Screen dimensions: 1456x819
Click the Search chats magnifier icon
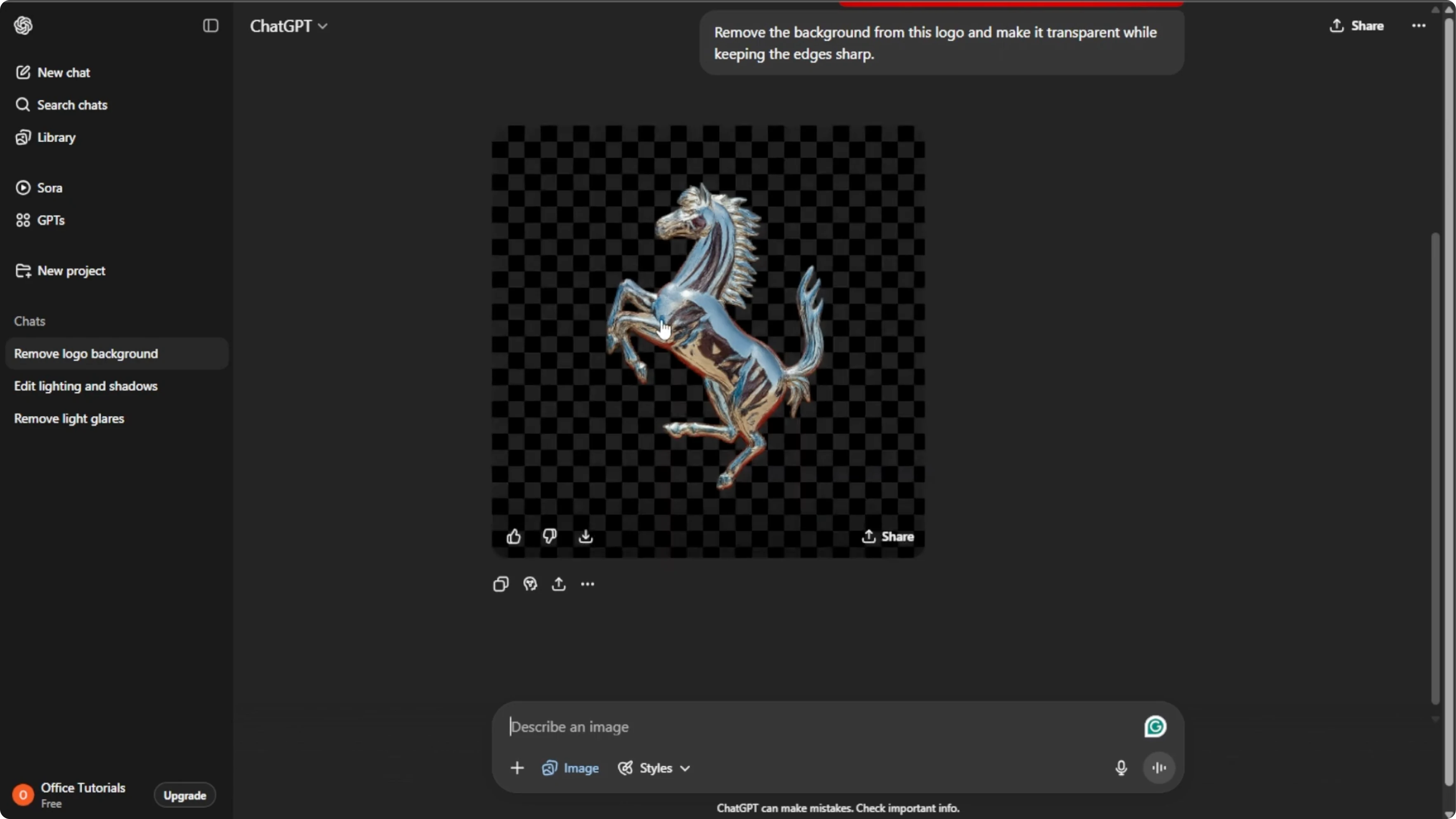coord(23,104)
